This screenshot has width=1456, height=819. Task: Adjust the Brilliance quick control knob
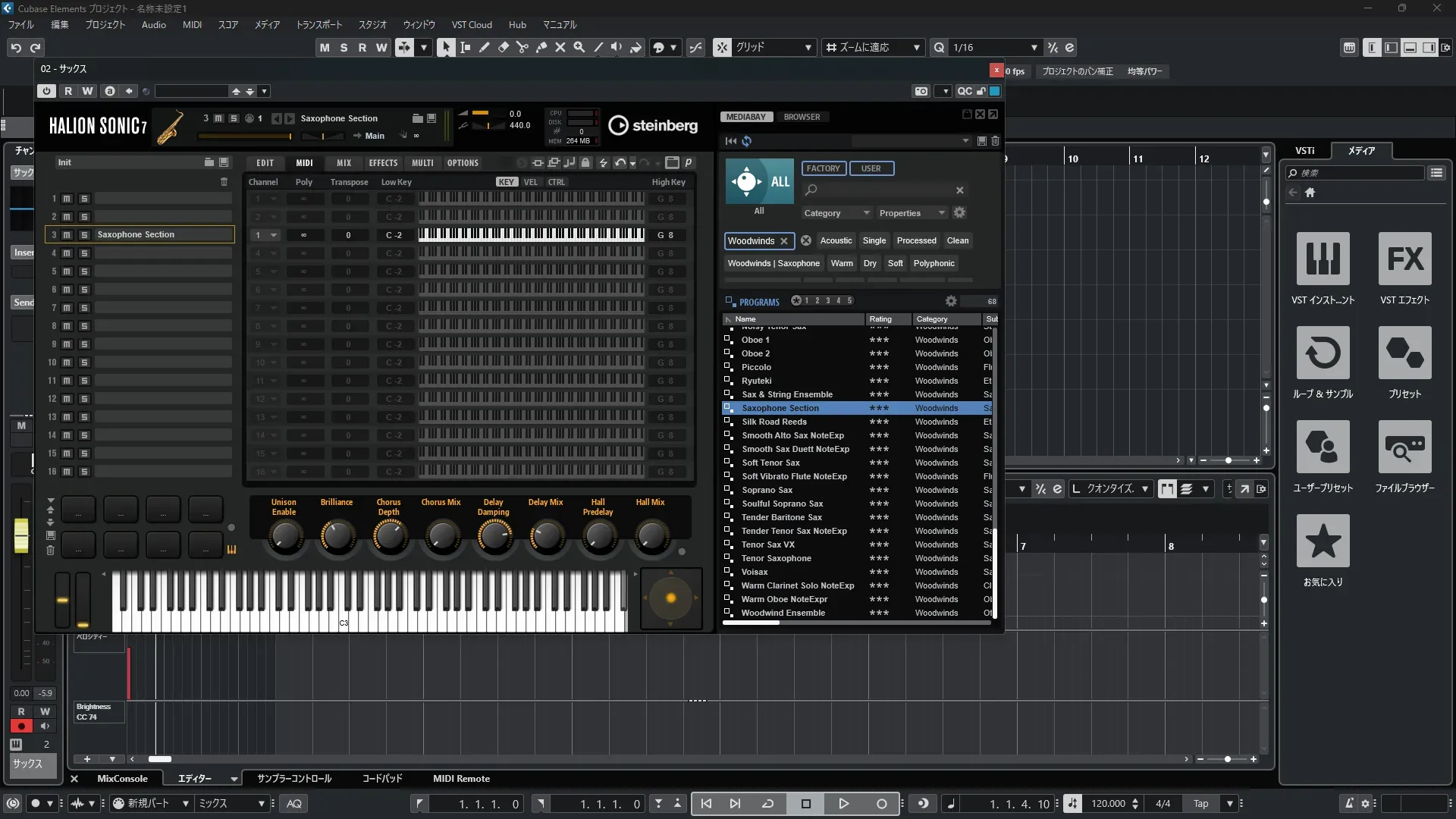click(x=337, y=536)
